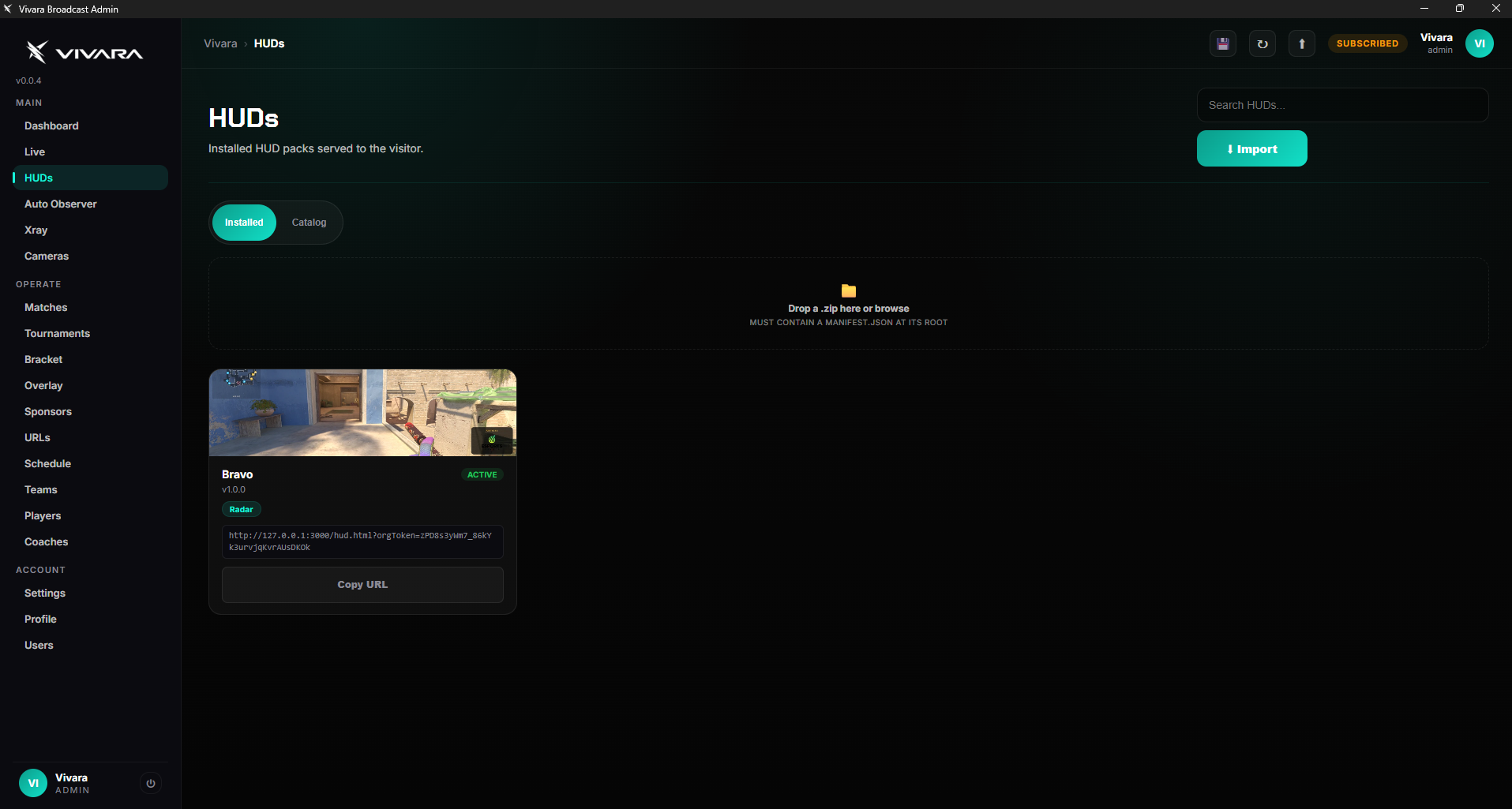Viewport: 1512px width, 809px height.
Task: Click the Bravo HUD URL text box
Action: click(362, 541)
